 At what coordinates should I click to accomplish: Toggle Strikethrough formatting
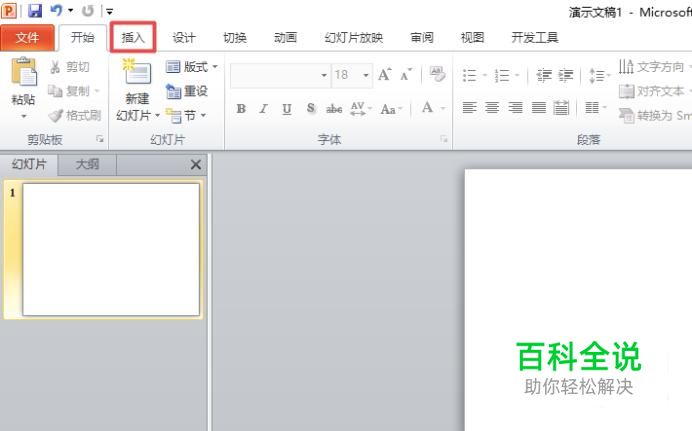click(334, 109)
